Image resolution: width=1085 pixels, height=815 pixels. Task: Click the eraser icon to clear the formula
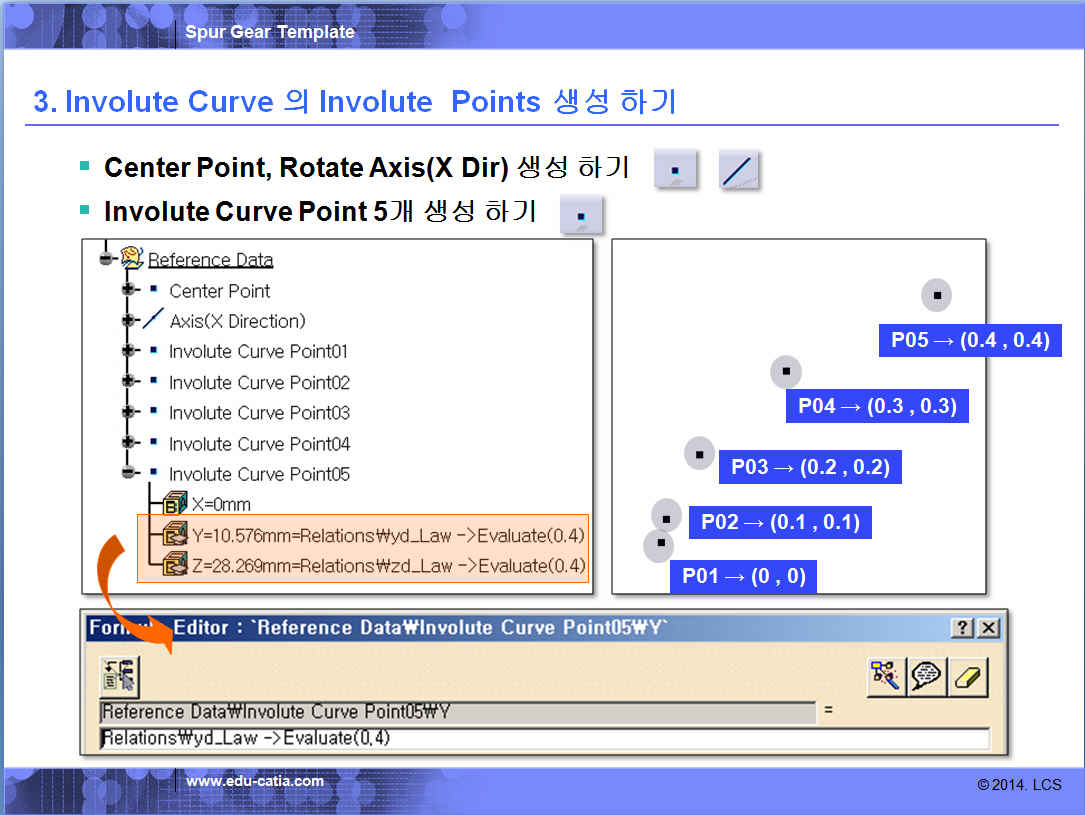pyautogui.click(x=968, y=677)
